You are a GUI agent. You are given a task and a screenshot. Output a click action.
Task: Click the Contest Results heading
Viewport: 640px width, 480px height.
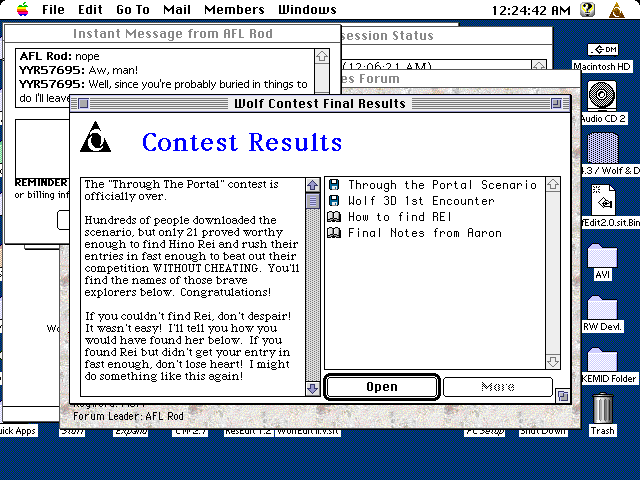[x=242, y=142]
